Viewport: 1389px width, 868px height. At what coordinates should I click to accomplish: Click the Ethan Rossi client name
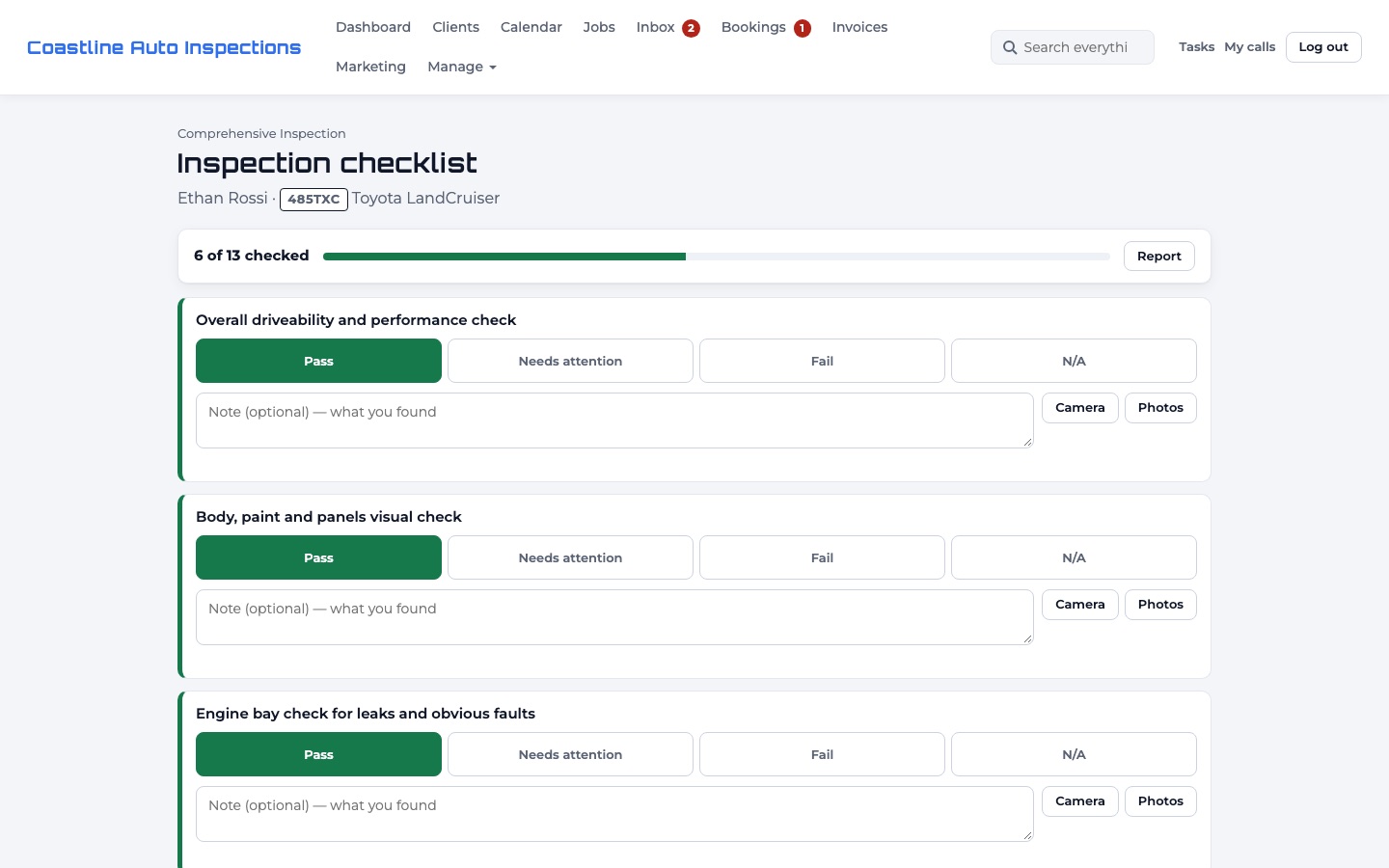pos(223,198)
